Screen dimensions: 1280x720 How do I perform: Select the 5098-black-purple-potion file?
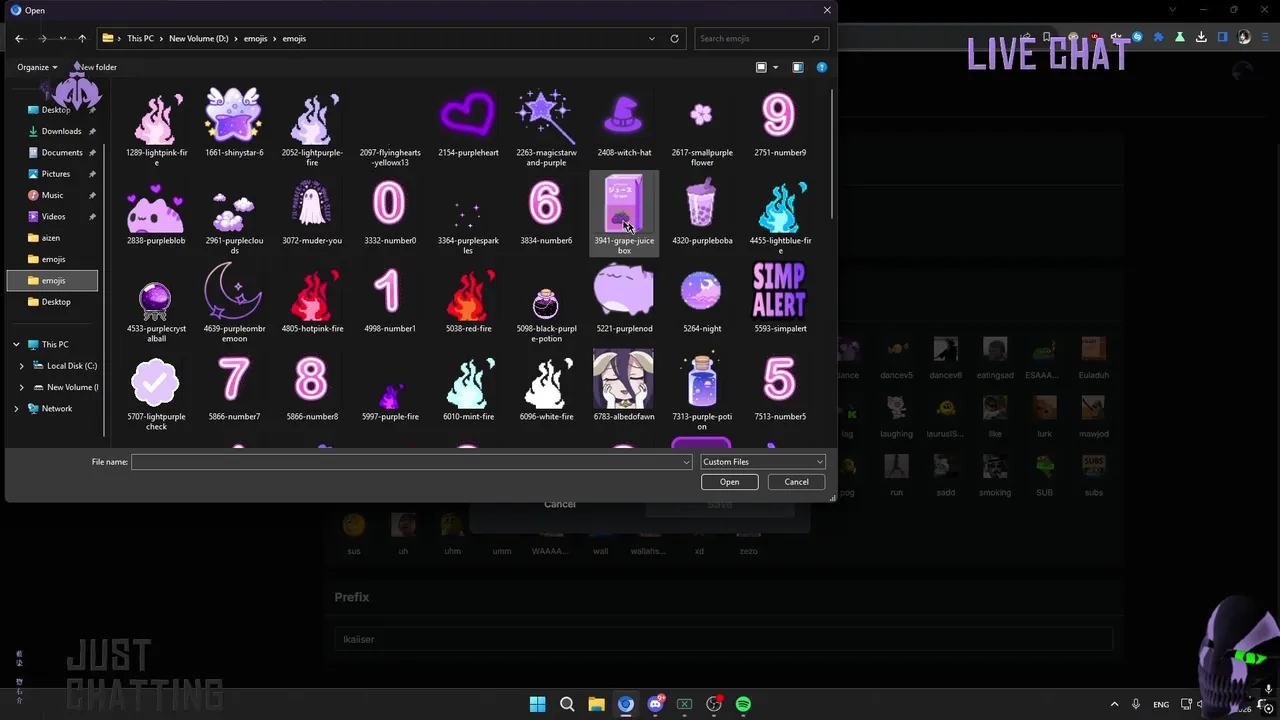click(546, 302)
